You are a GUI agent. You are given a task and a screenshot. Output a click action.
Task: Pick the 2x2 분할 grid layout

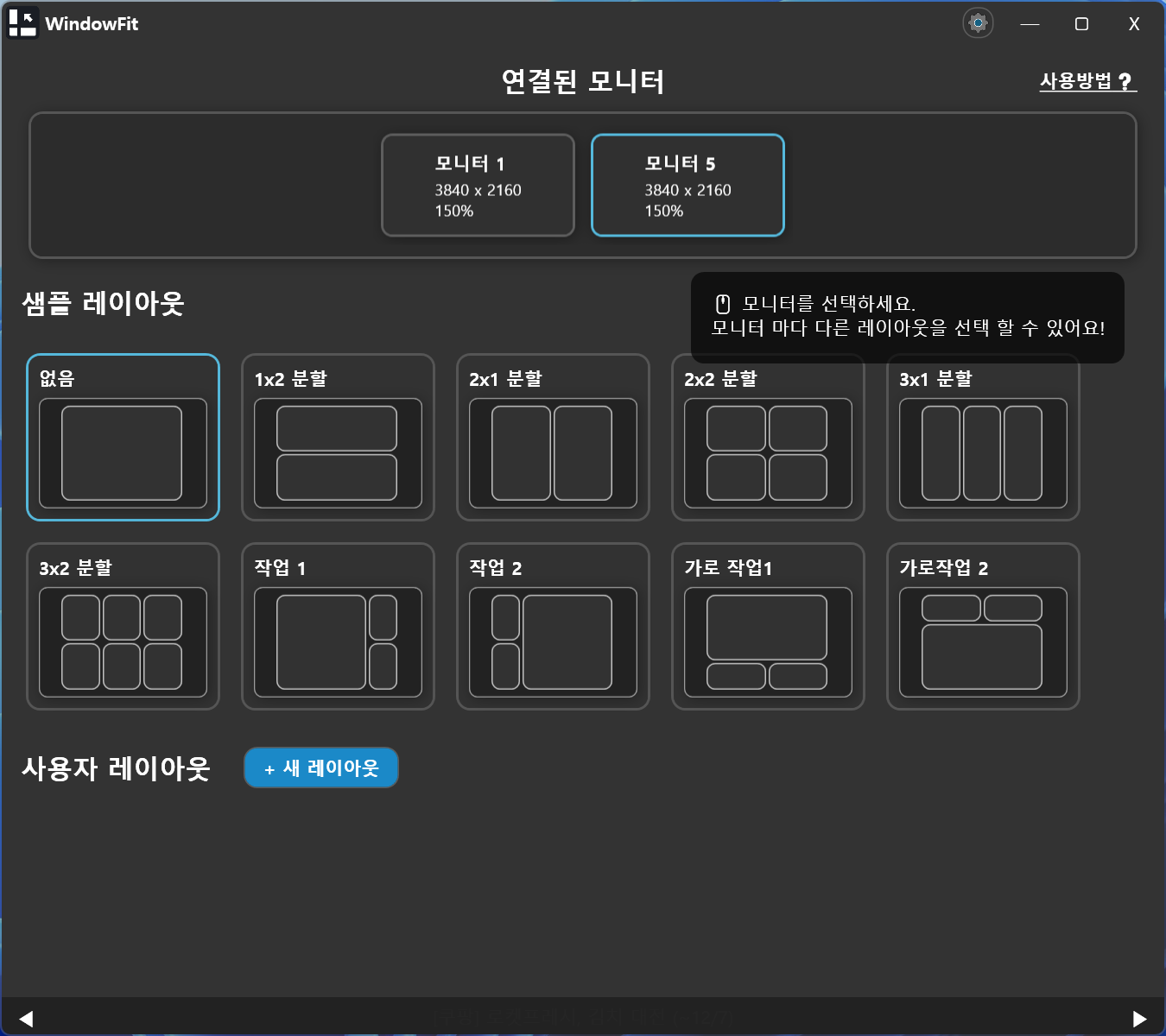(x=768, y=452)
